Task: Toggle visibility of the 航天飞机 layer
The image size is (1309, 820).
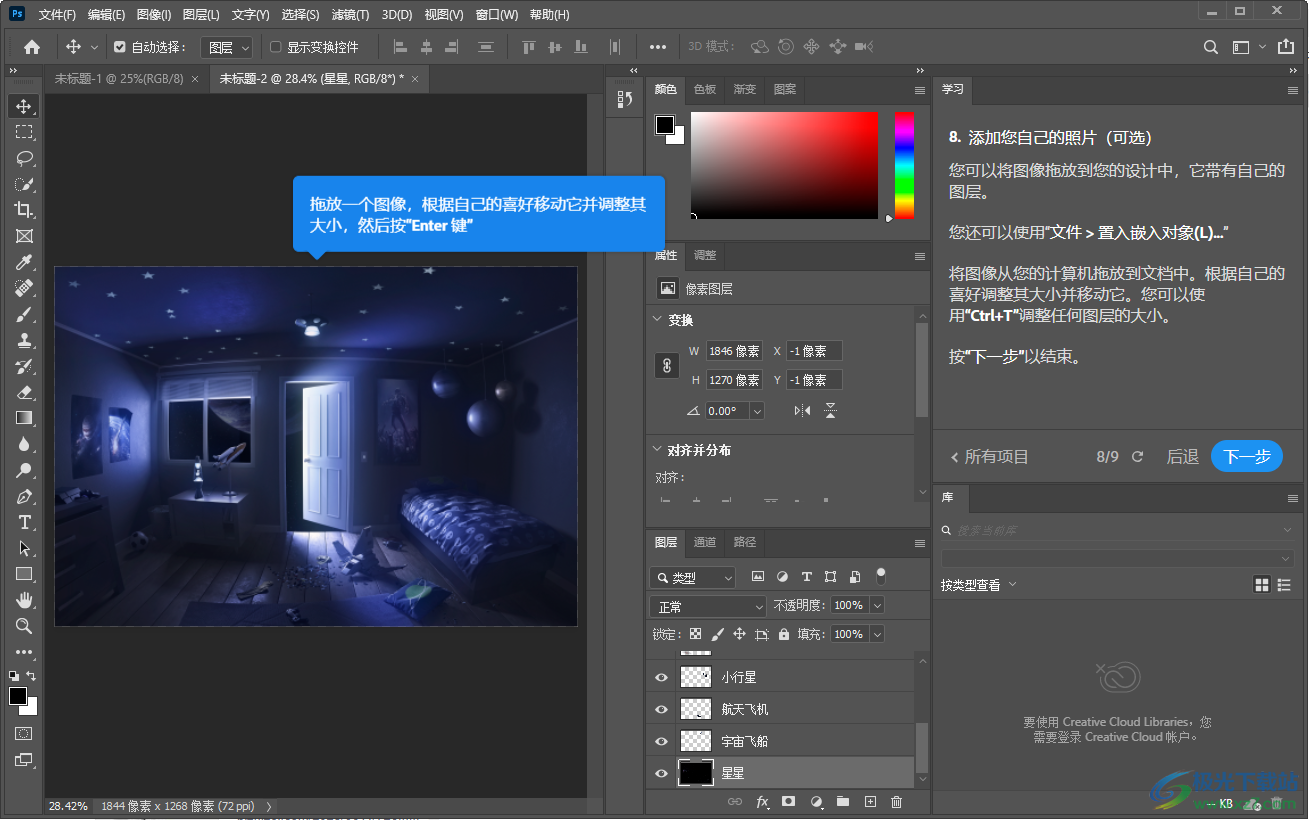Action: coord(660,708)
